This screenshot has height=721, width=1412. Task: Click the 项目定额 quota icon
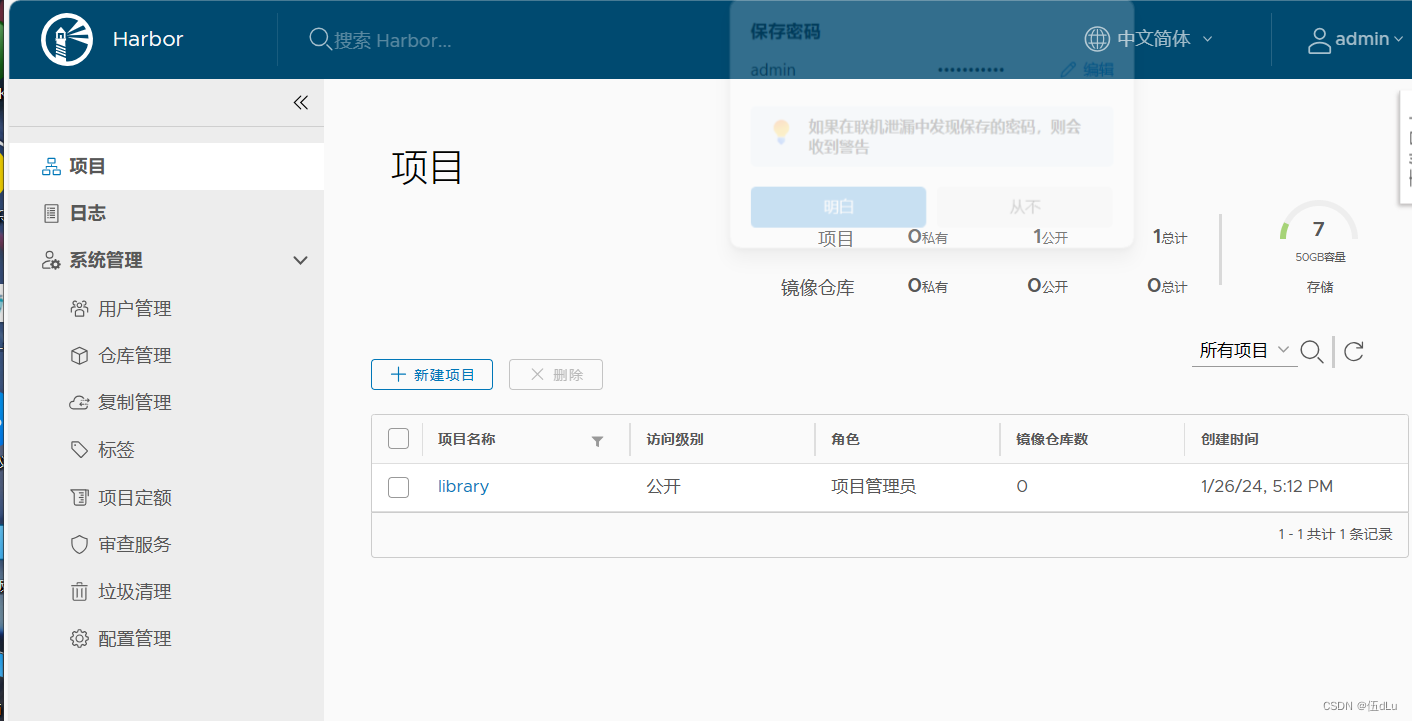click(x=80, y=497)
